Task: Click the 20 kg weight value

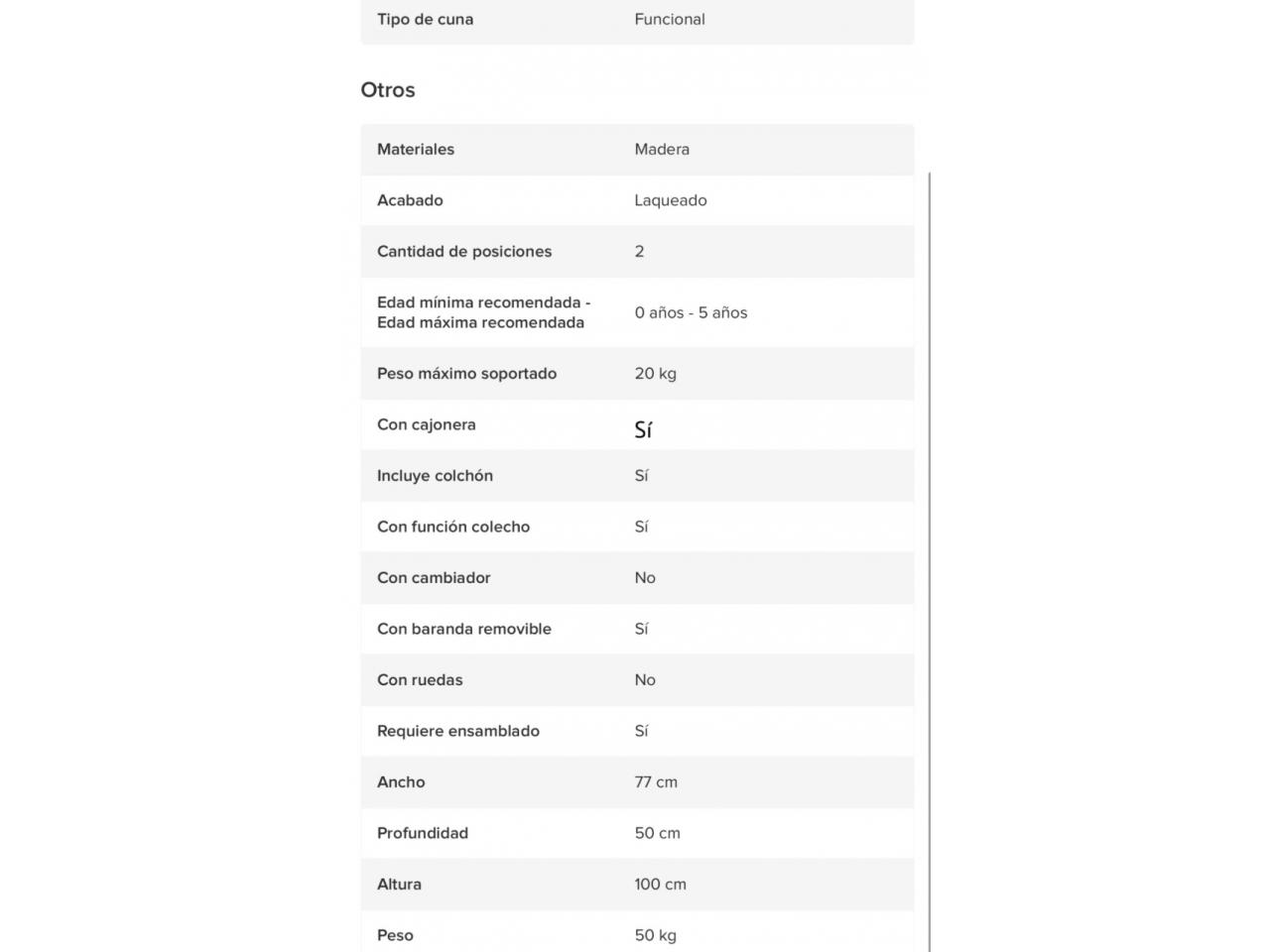Action: tap(655, 374)
